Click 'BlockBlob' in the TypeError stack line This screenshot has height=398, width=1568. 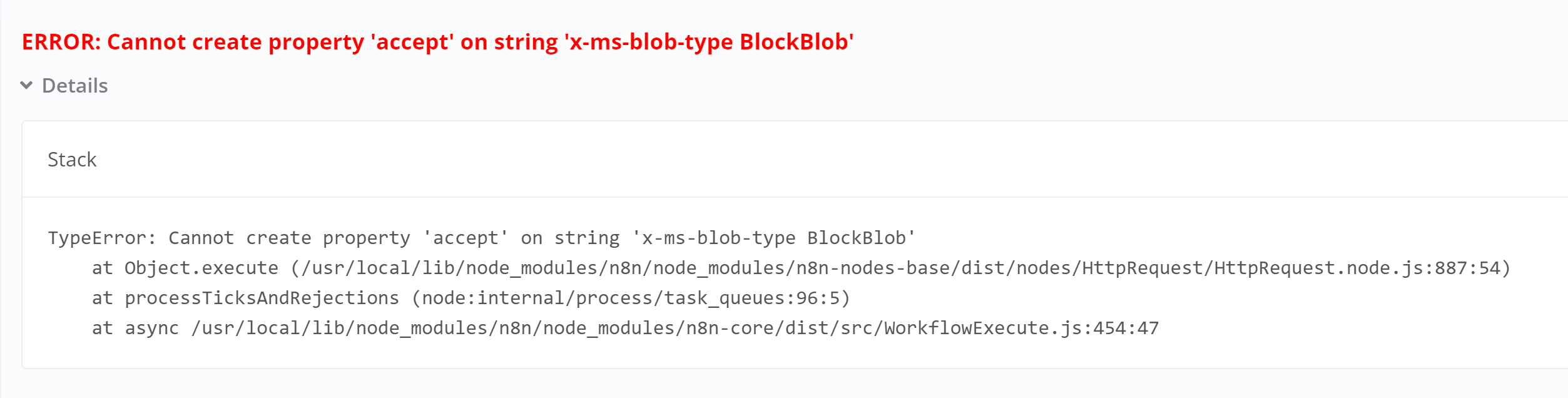pyautogui.click(x=856, y=238)
